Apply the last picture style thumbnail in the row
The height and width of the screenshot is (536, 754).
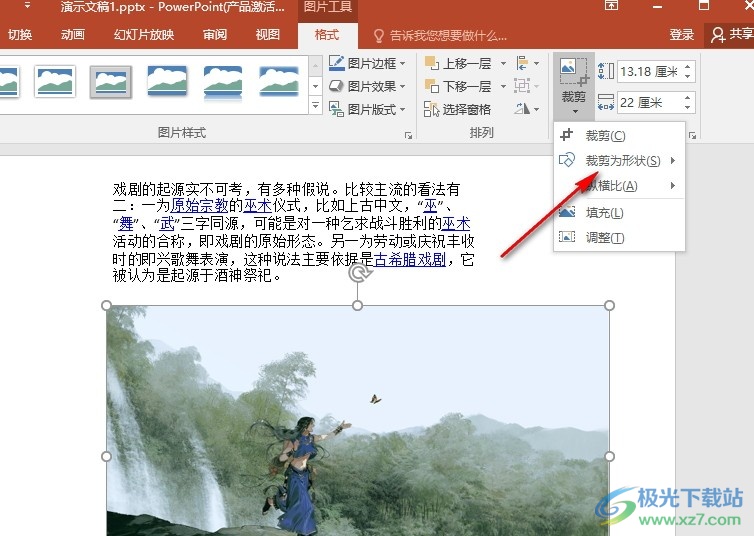coord(279,81)
